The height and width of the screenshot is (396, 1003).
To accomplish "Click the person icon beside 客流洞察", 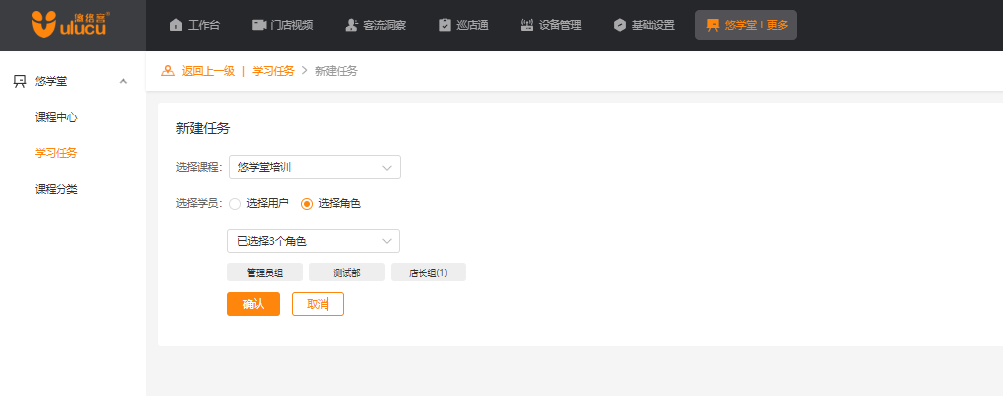I will tap(351, 26).
